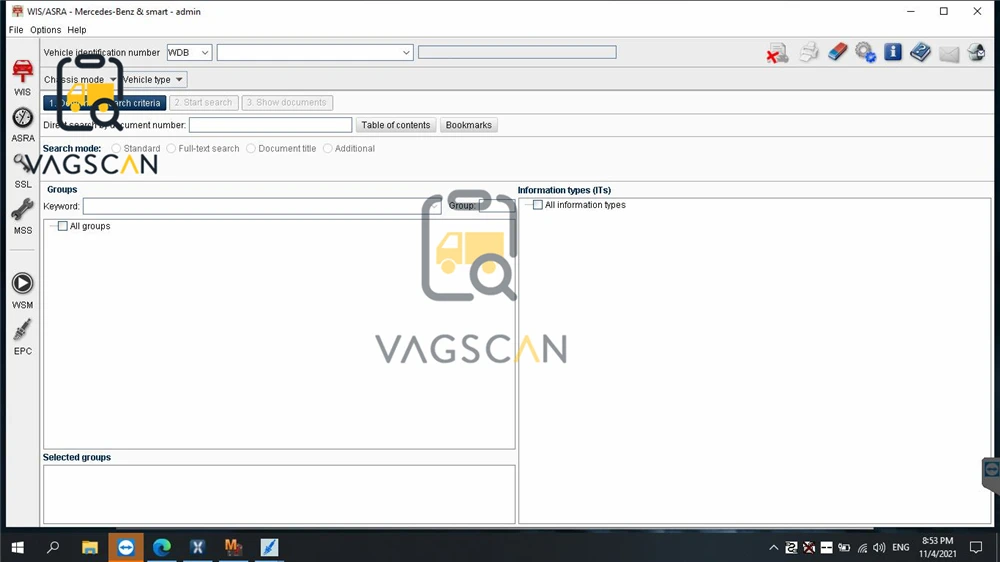Click the ENG language indicator
The width and height of the screenshot is (1000, 562).
click(901, 547)
